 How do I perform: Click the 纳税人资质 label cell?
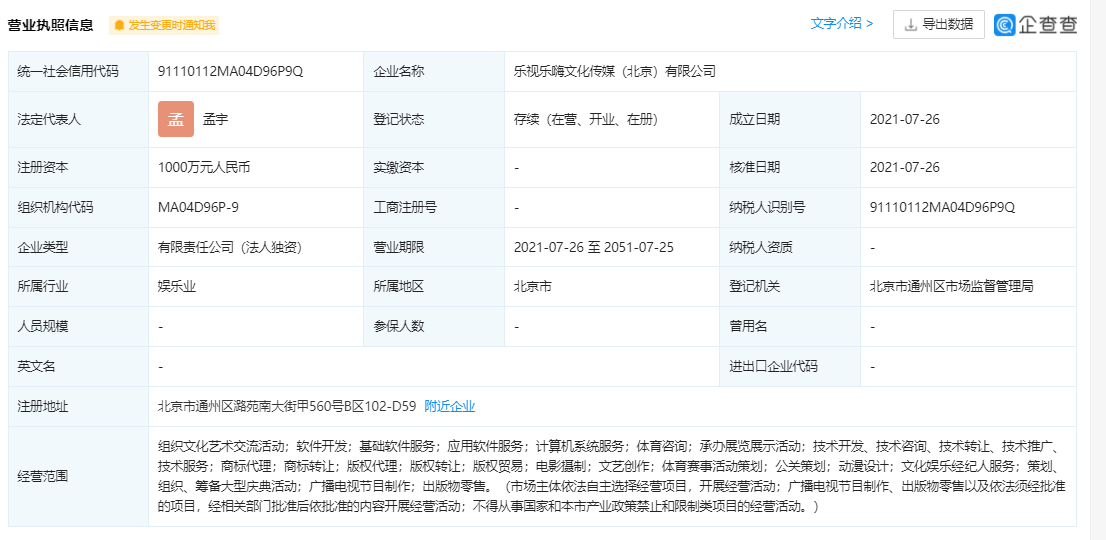point(789,247)
